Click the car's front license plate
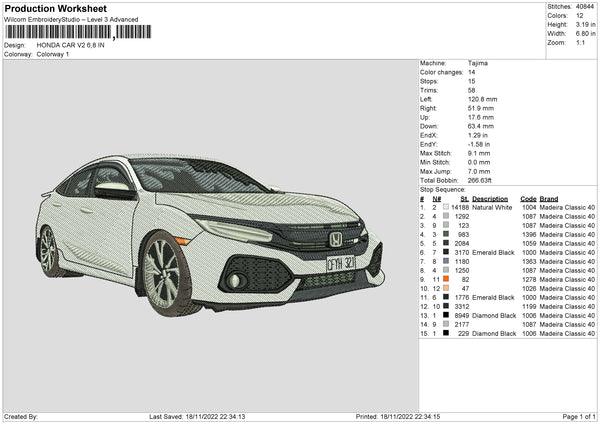Image resolution: width=600 pixels, height=424 pixels. coord(341,264)
